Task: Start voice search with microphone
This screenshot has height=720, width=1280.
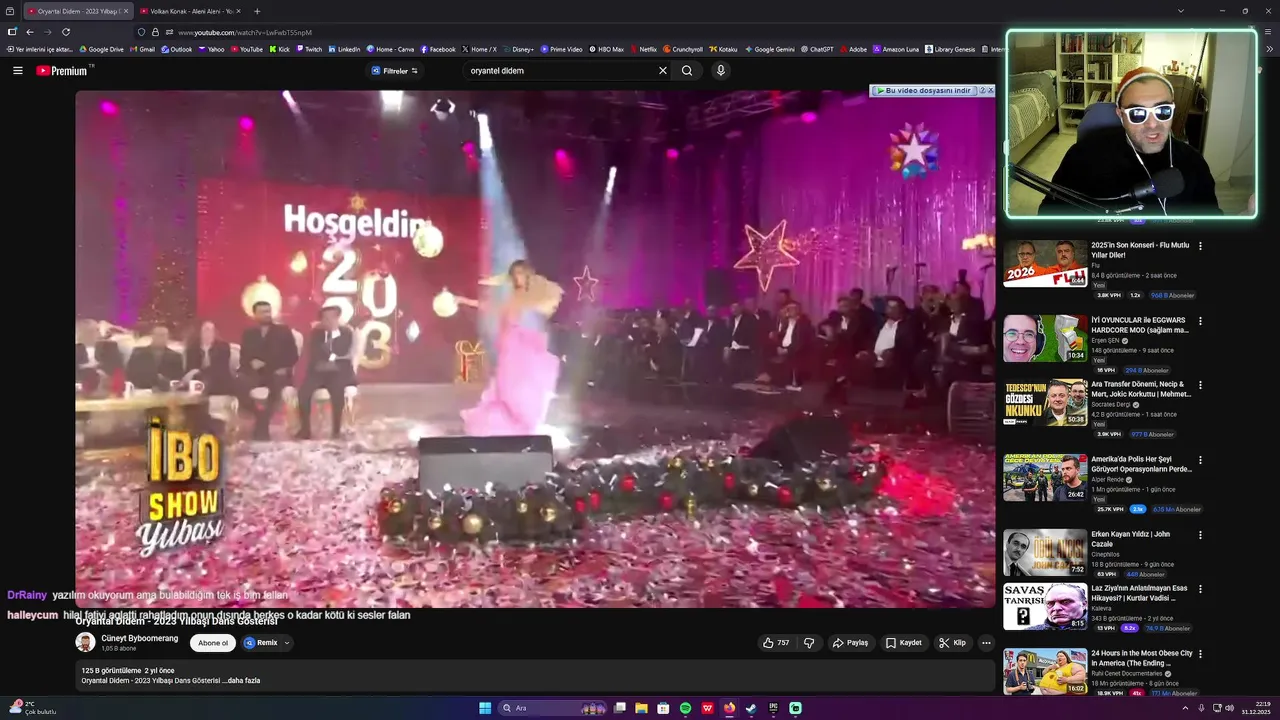Action: tap(720, 70)
